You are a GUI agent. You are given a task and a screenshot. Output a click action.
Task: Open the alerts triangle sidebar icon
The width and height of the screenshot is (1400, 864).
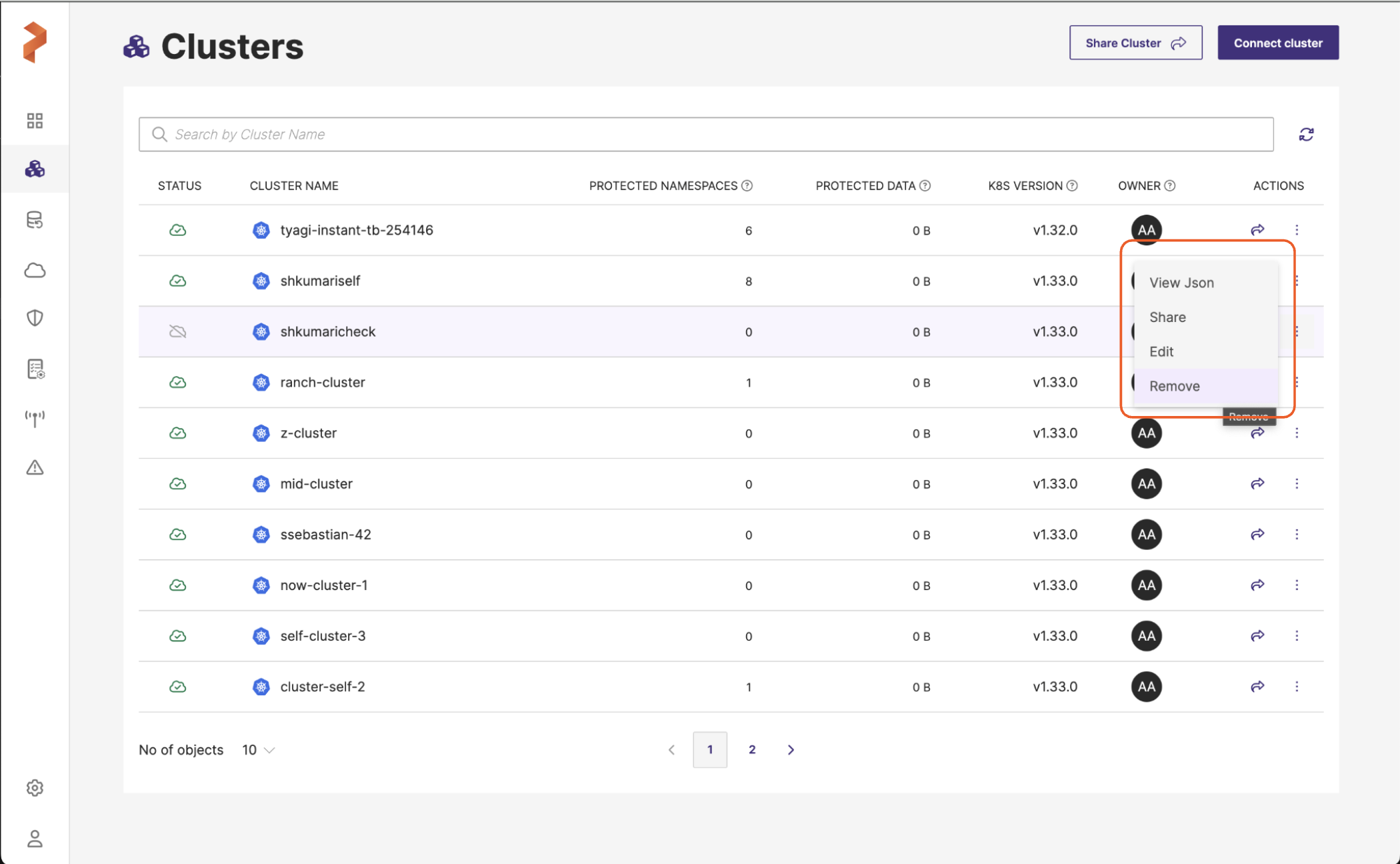point(35,467)
